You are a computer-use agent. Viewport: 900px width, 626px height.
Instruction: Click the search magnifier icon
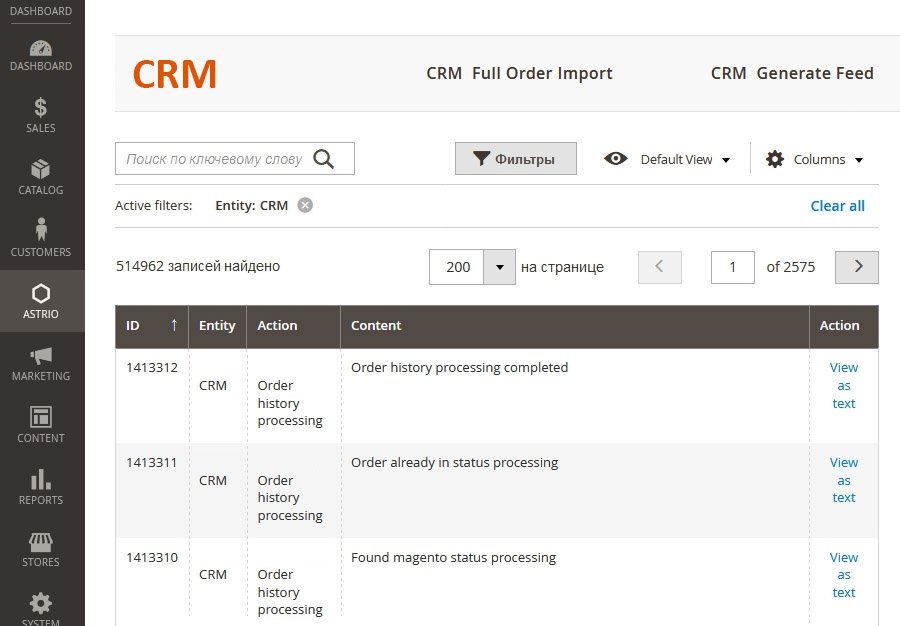(323, 159)
